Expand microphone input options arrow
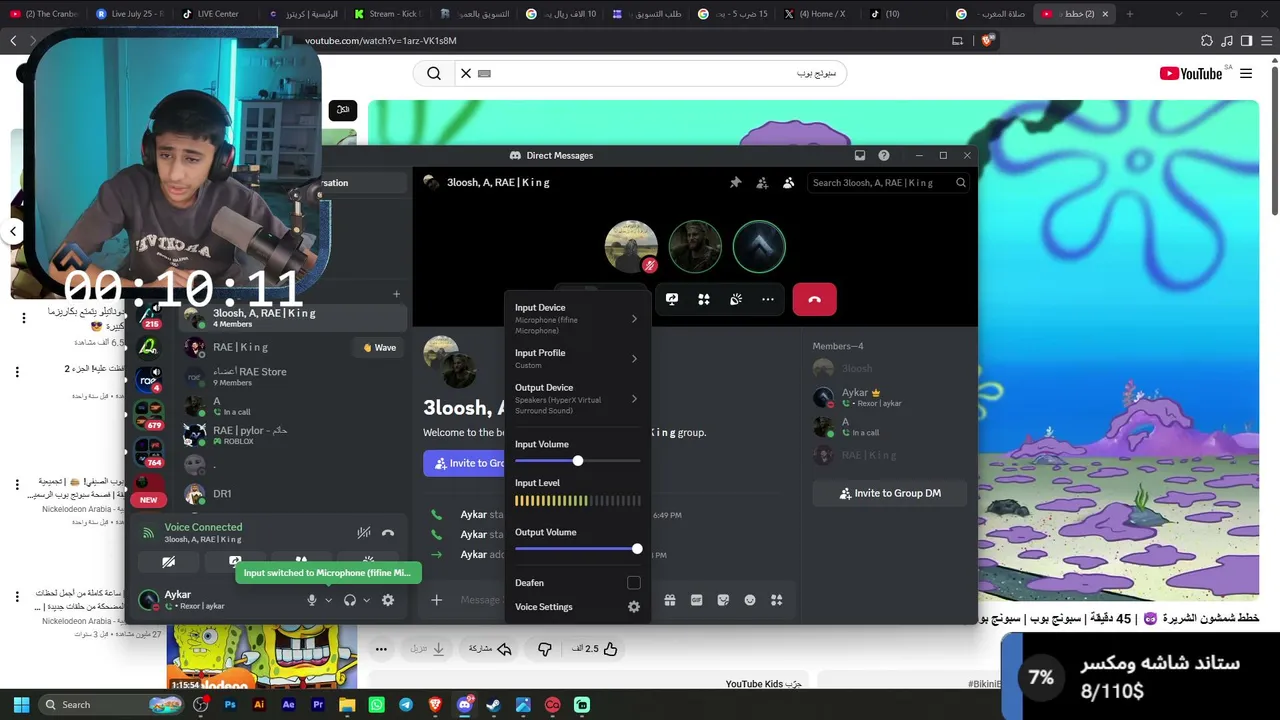The width and height of the screenshot is (1280, 720). pos(328,600)
